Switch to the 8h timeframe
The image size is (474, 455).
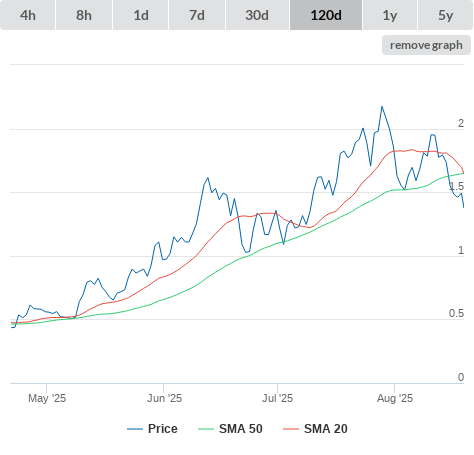[x=84, y=15]
